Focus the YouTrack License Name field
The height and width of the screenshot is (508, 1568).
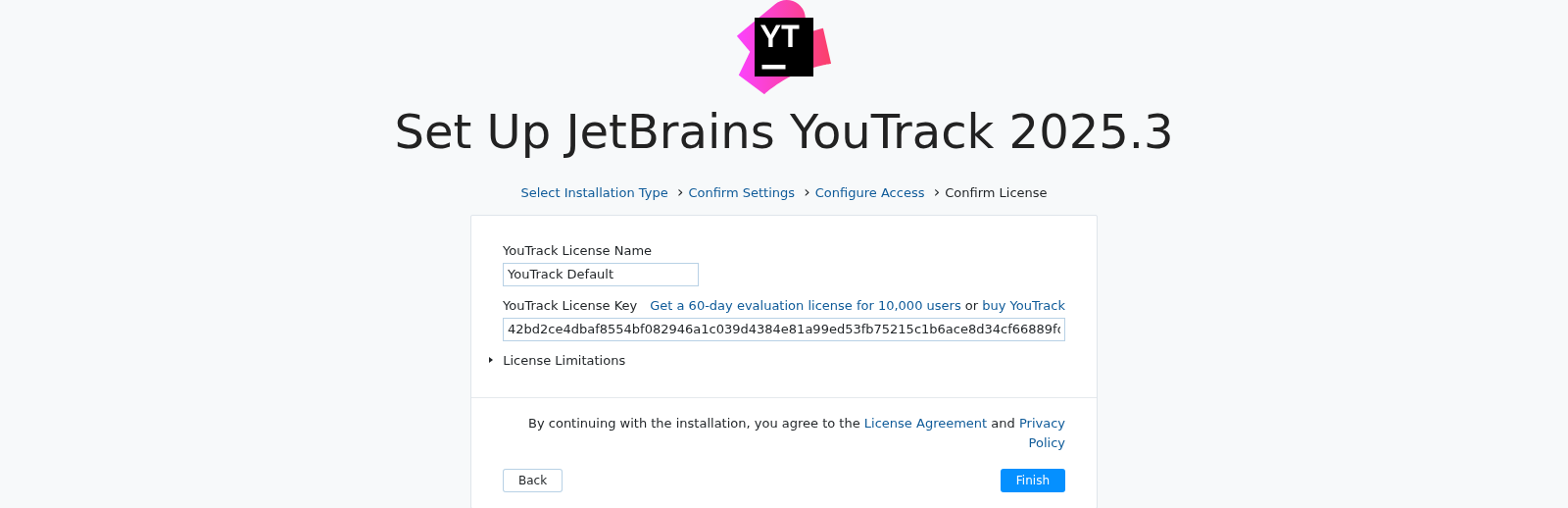click(x=600, y=275)
